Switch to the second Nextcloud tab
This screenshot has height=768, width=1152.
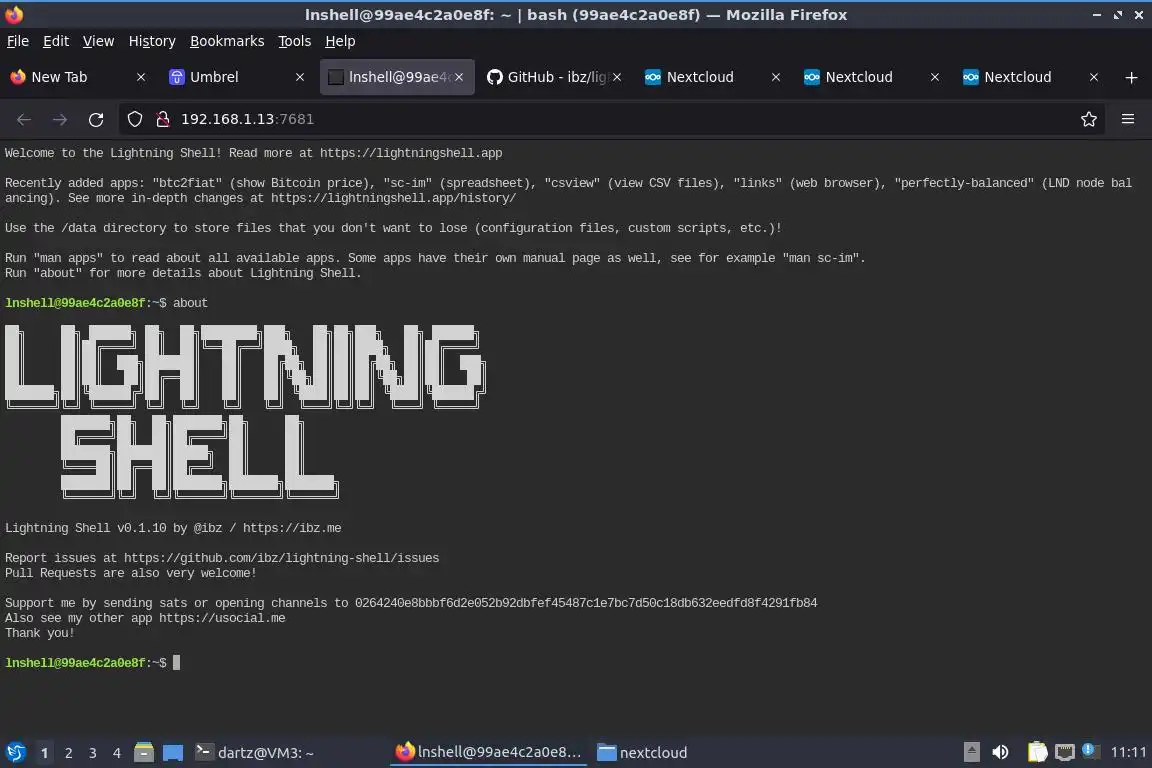(871, 77)
